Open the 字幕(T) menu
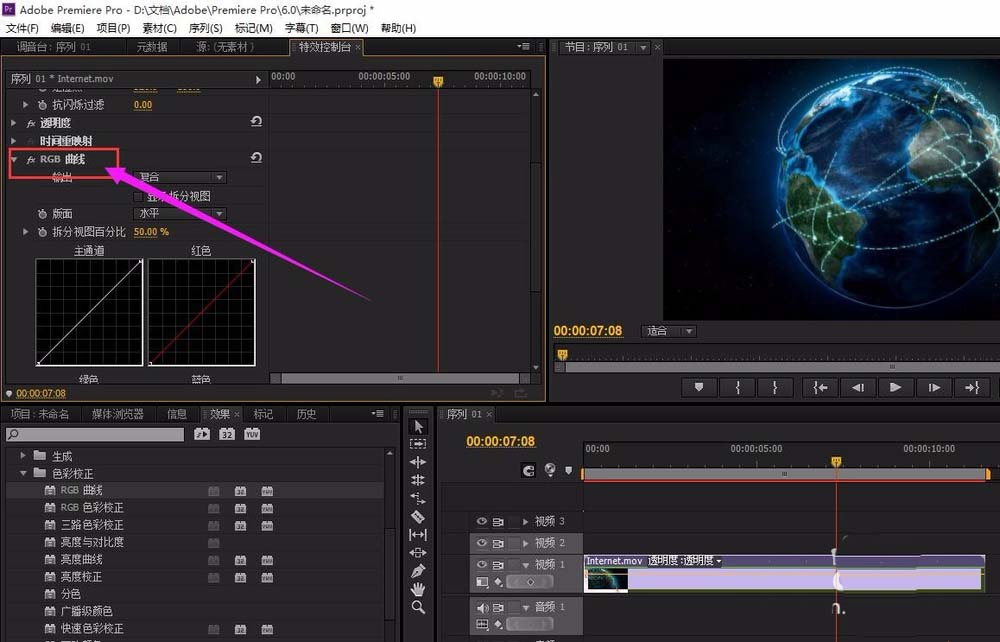 click(x=302, y=28)
